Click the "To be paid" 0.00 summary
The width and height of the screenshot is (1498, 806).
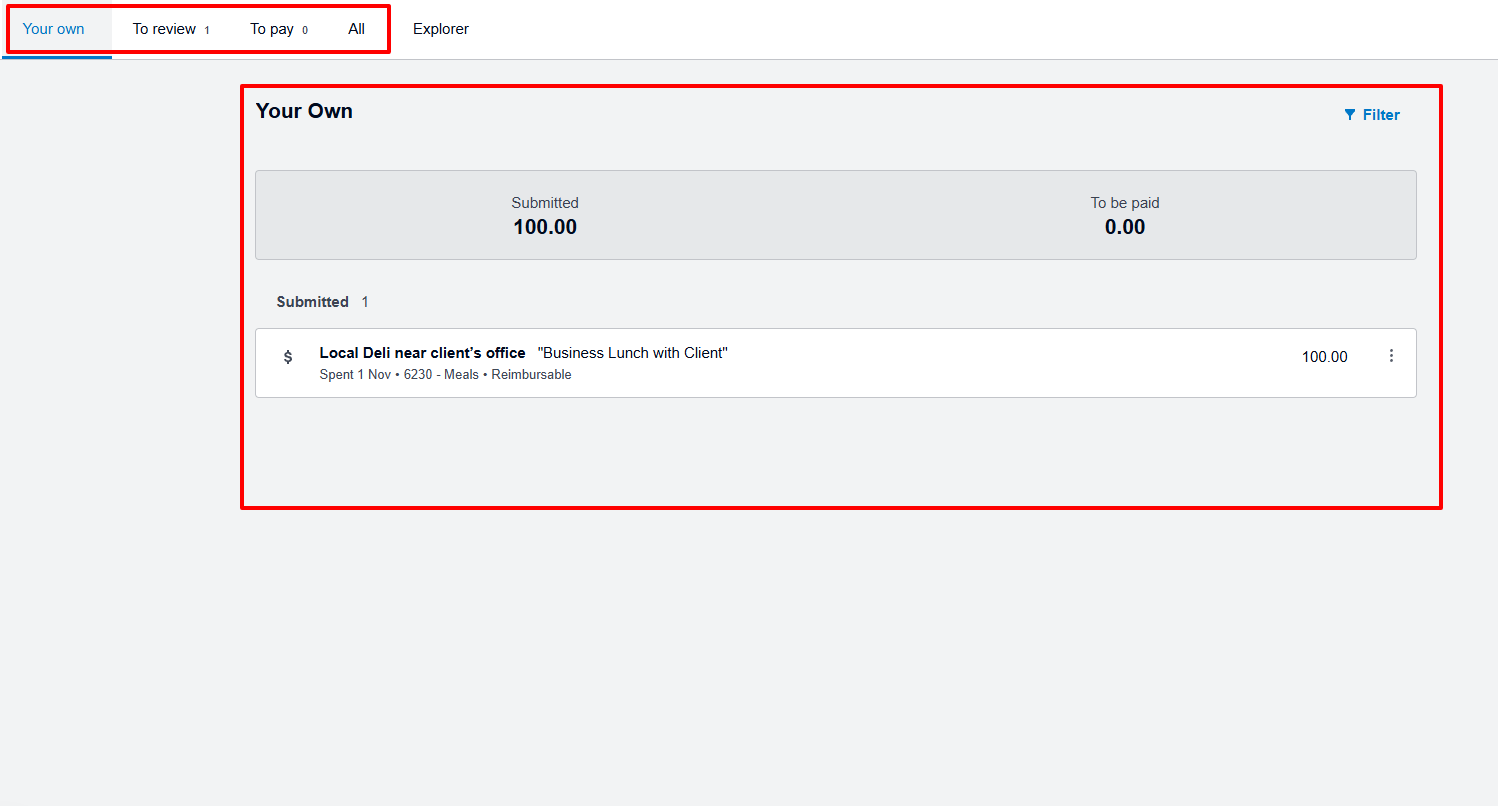tap(1124, 226)
